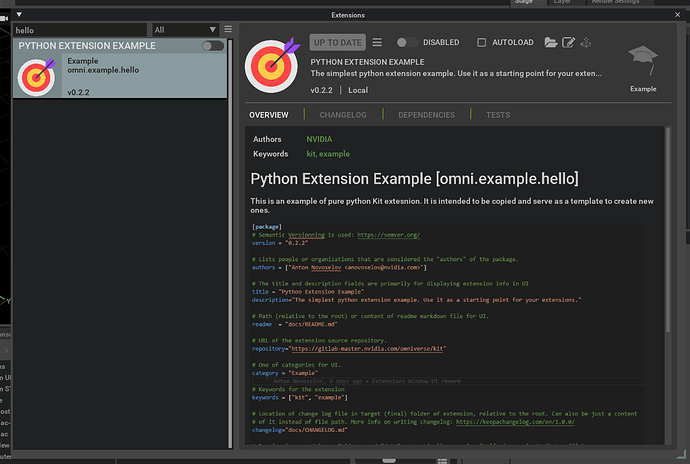
Task: Click 'category = "Example"' code line
Action: [x=285, y=373]
